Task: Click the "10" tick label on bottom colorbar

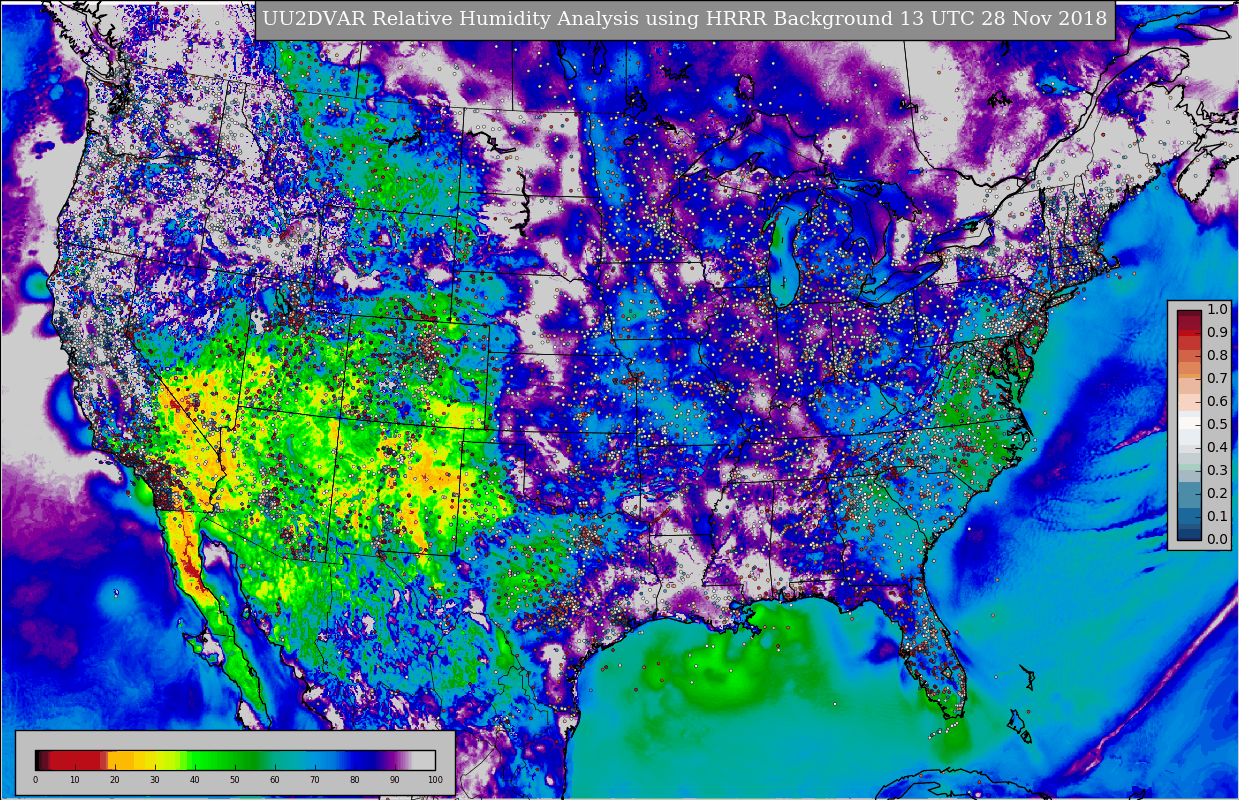Action: (75, 780)
